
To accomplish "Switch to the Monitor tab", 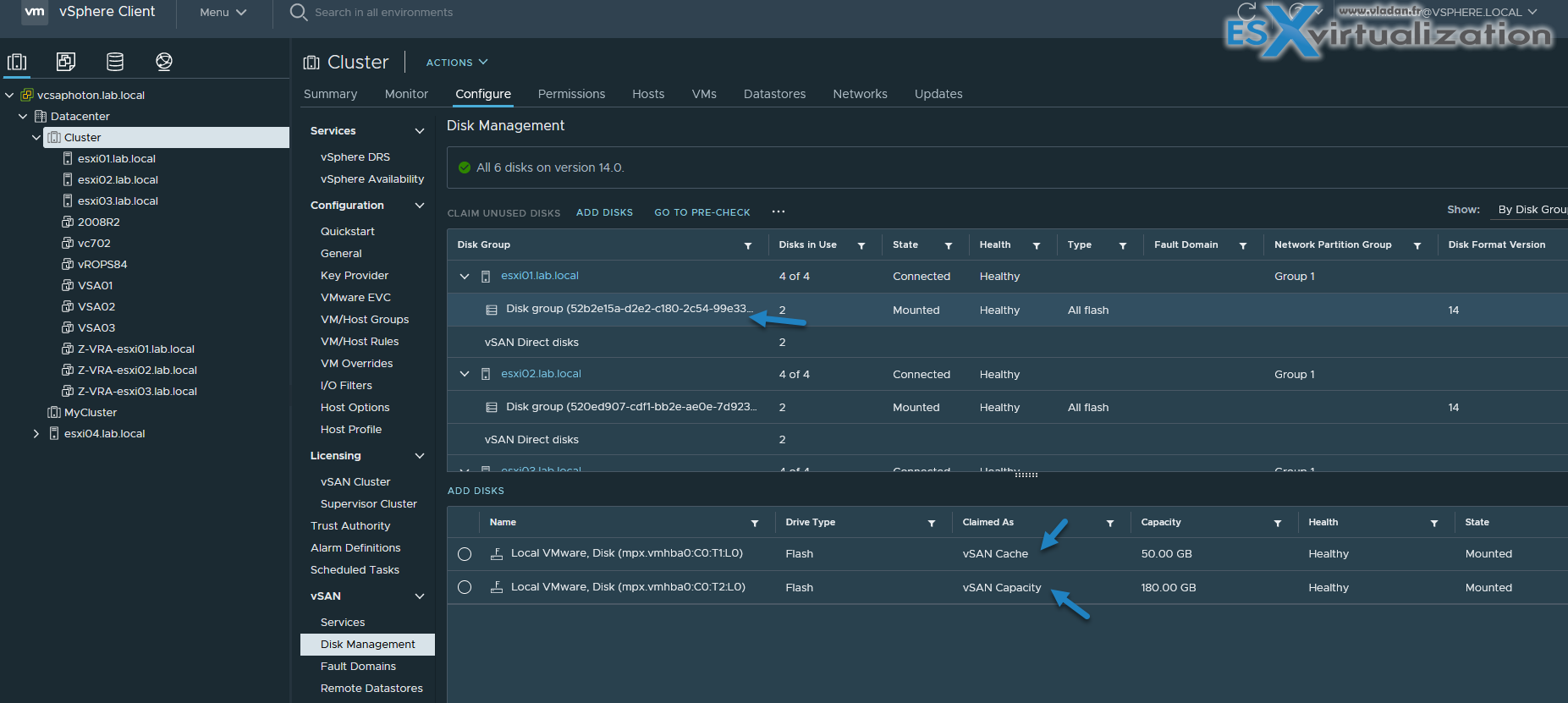I will (406, 94).
